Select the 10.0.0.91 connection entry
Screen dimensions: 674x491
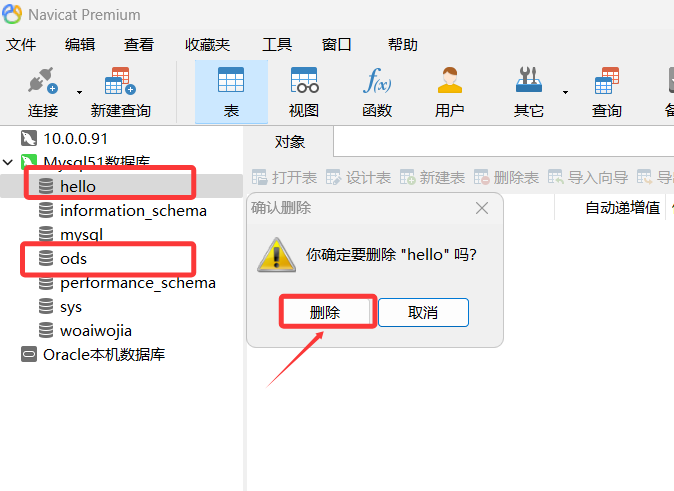[x=64, y=138]
